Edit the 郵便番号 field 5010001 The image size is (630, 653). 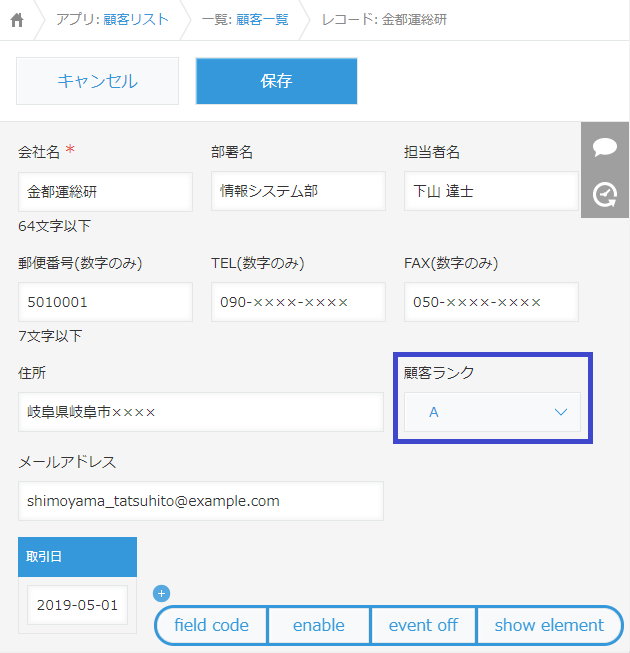pyautogui.click(x=105, y=302)
